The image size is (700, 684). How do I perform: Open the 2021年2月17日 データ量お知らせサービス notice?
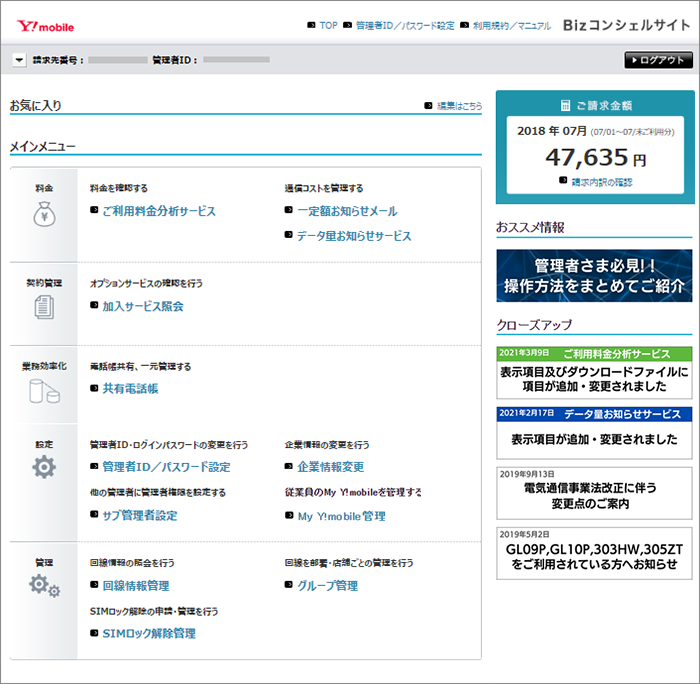tap(594, 433)
